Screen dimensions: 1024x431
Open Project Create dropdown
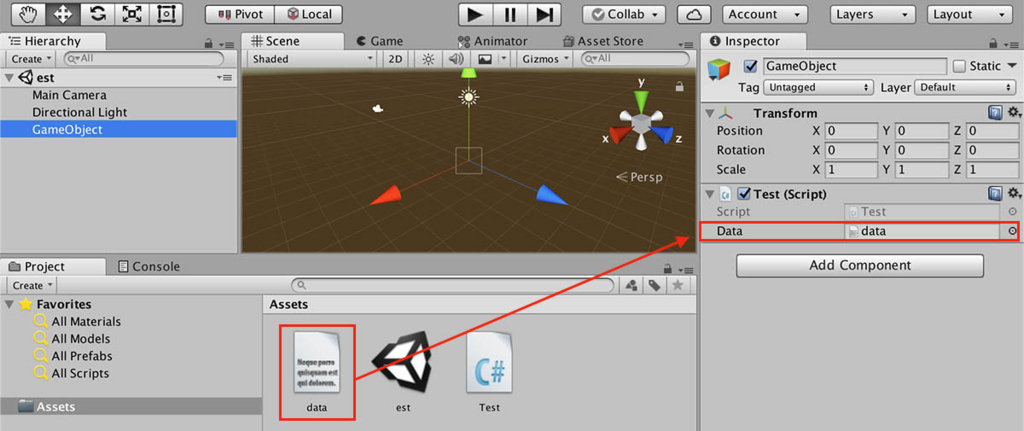coord(31,285)
